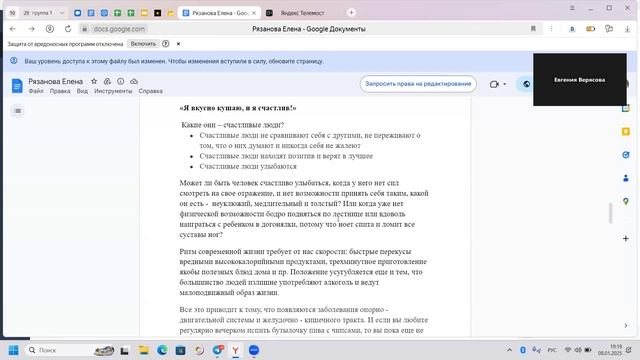
Task: Open a new browser tab with plus
Action: (x=351, y=13)
